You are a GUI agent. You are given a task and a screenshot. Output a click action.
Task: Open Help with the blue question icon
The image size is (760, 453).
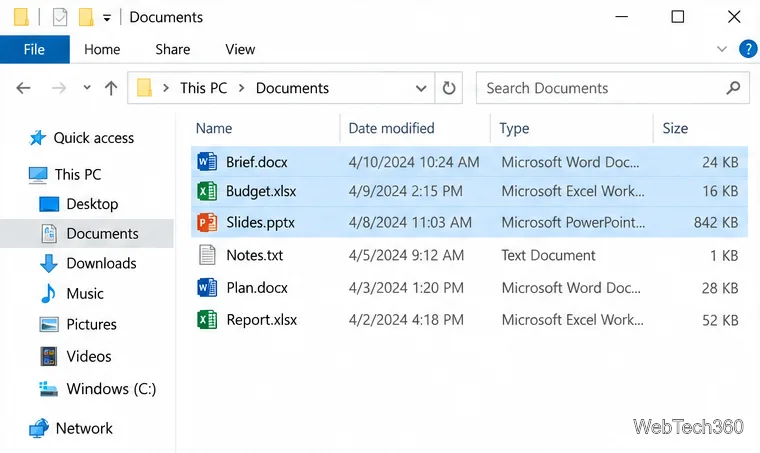[748, 49]
